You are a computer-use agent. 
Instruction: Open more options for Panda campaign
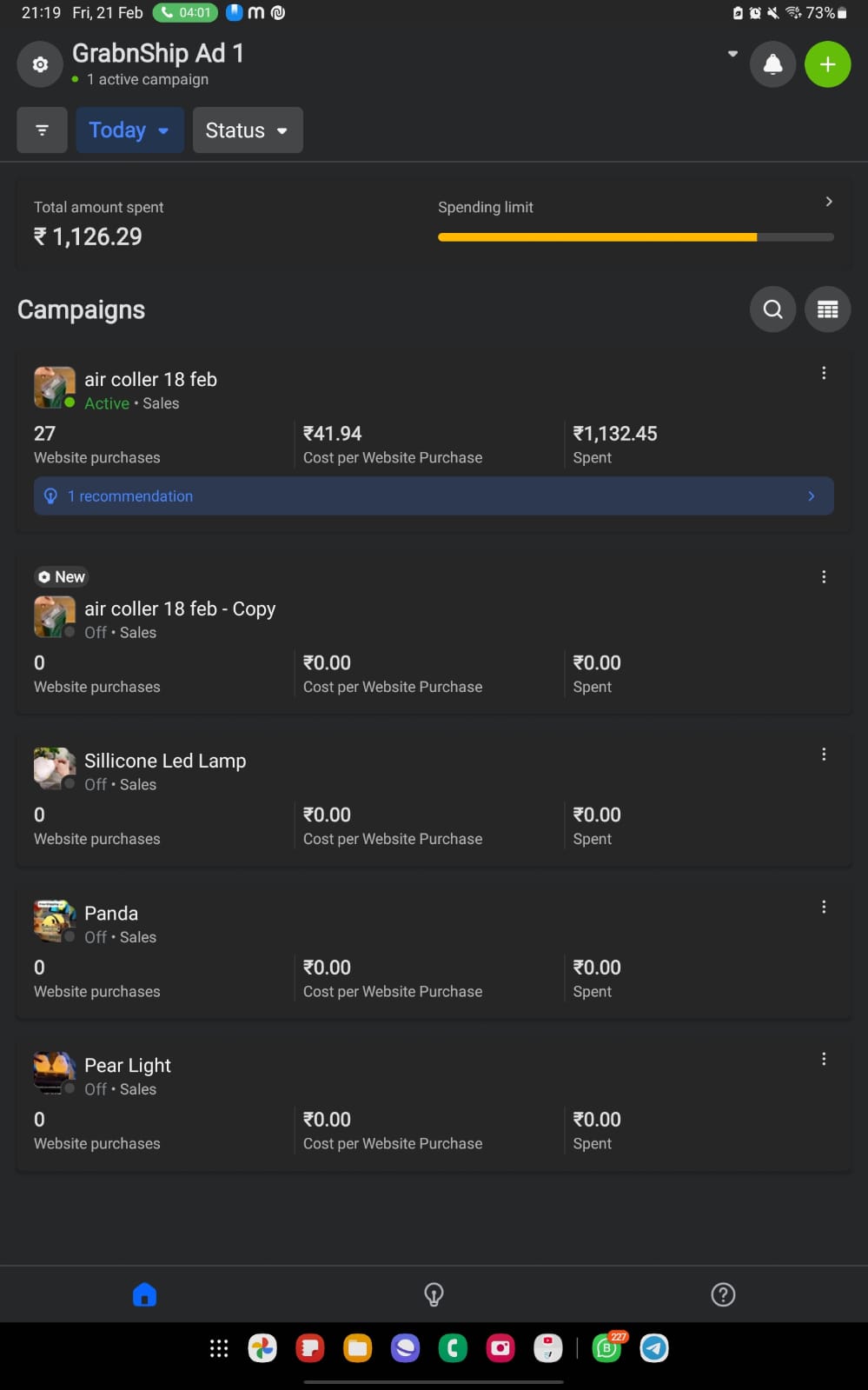click(824, 908)
